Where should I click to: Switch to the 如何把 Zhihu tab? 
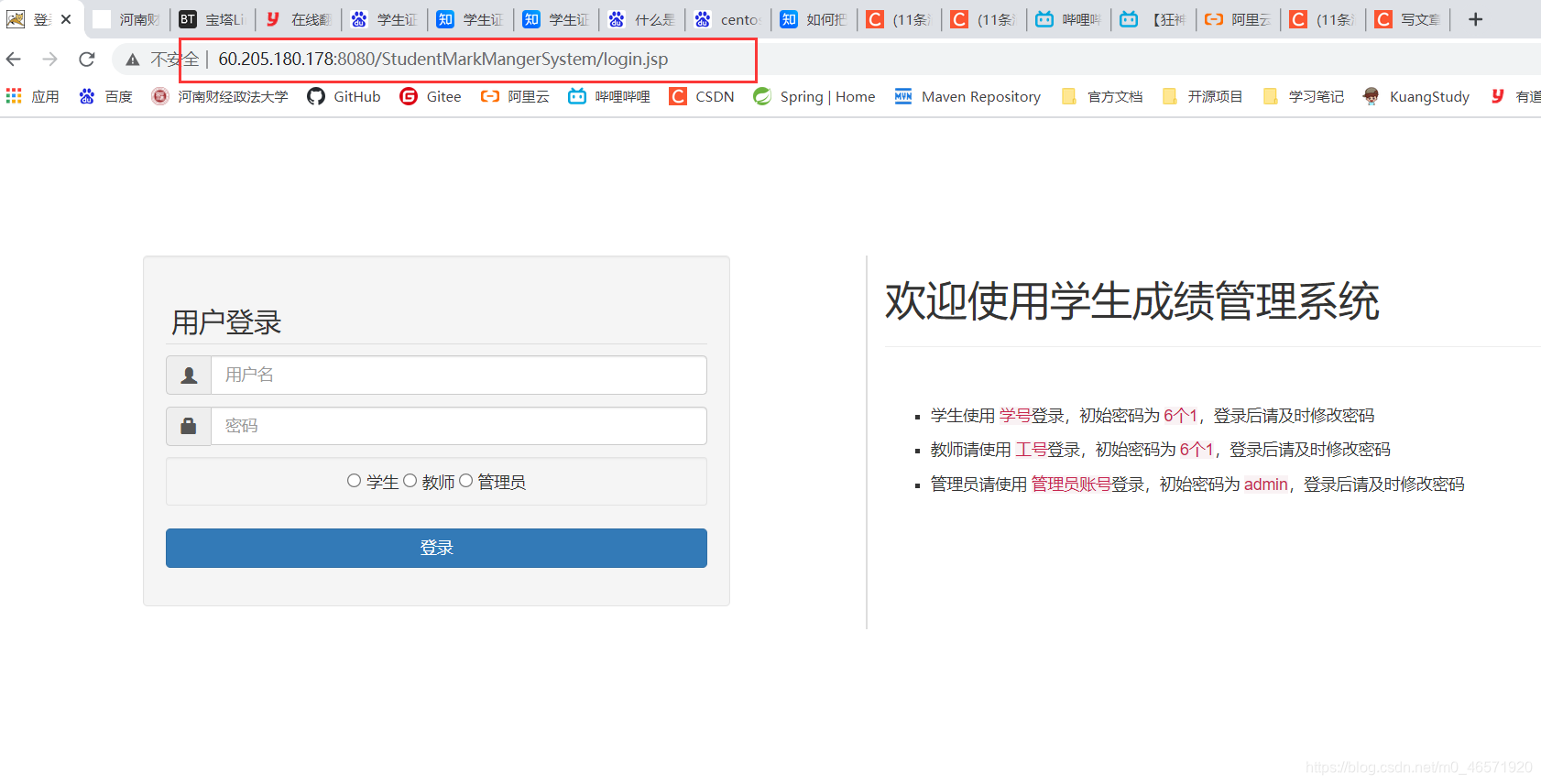814,19
